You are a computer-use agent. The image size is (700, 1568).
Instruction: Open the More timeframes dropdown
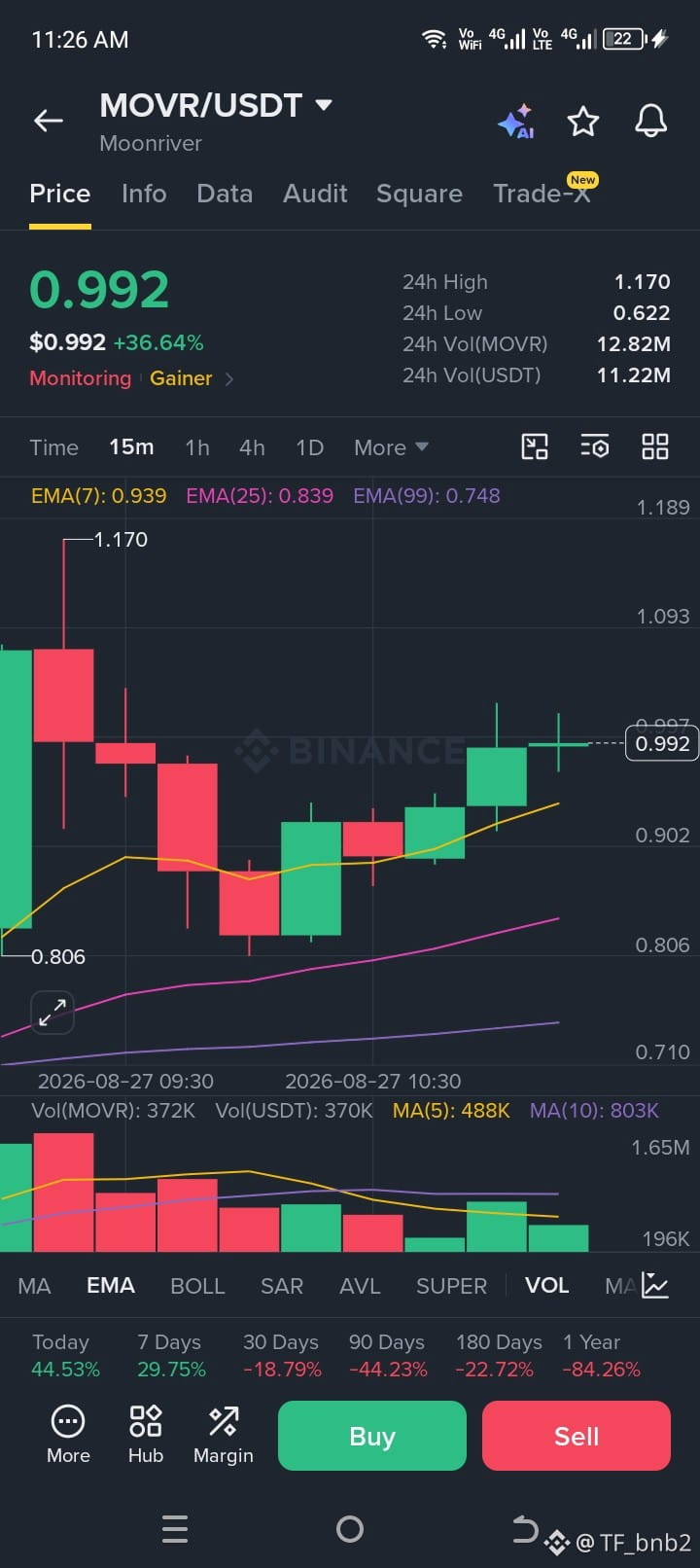(x=392, y=447)
